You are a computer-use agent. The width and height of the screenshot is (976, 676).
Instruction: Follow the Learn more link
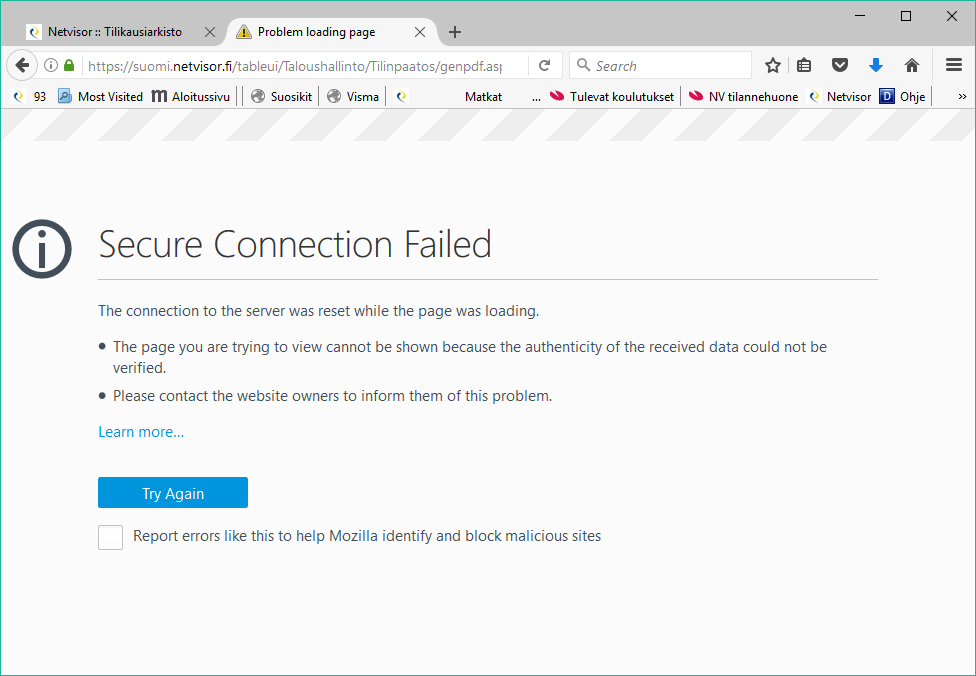pos(141,432)
